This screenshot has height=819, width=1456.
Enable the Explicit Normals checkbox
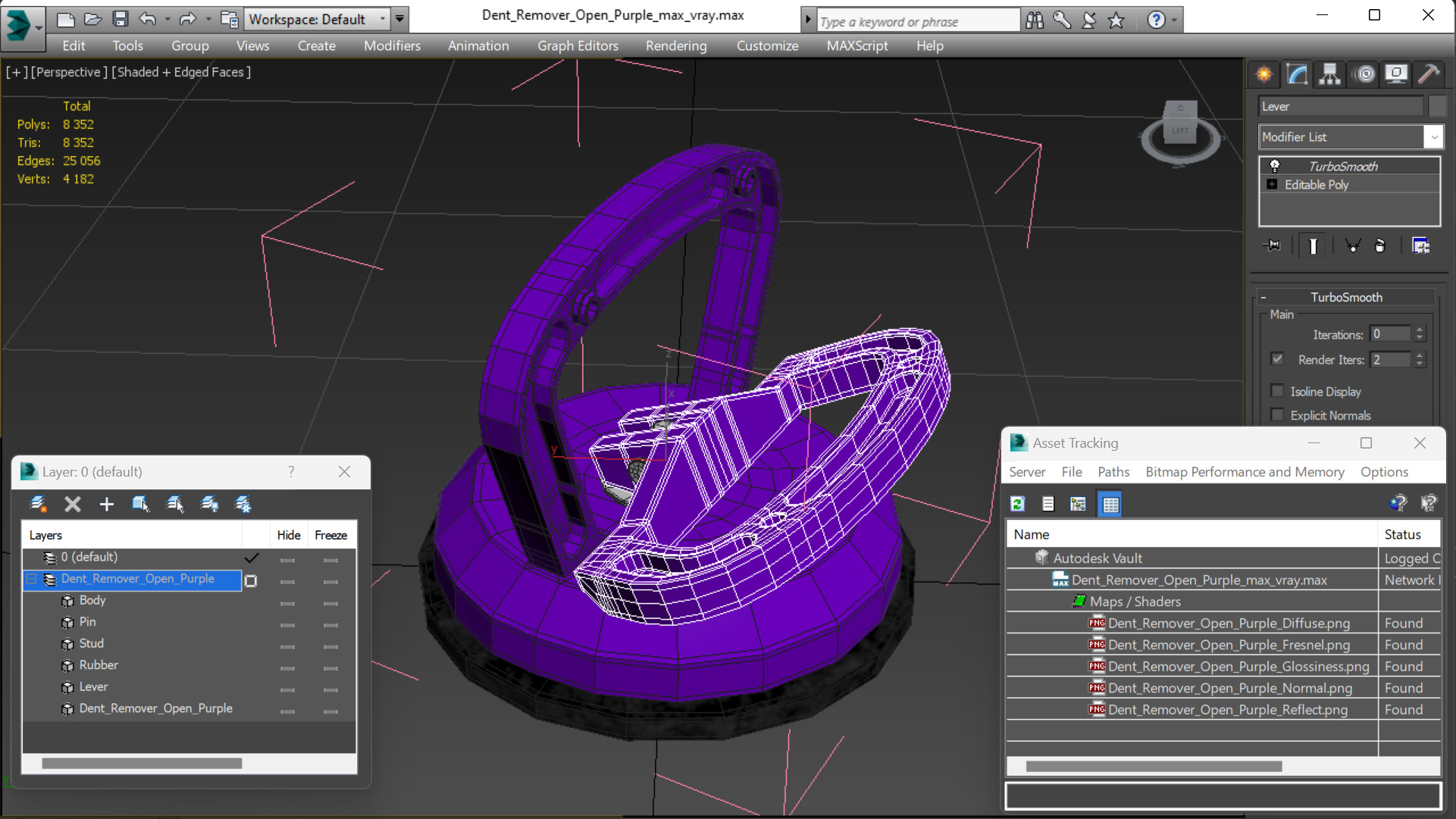coord(1278,415)
